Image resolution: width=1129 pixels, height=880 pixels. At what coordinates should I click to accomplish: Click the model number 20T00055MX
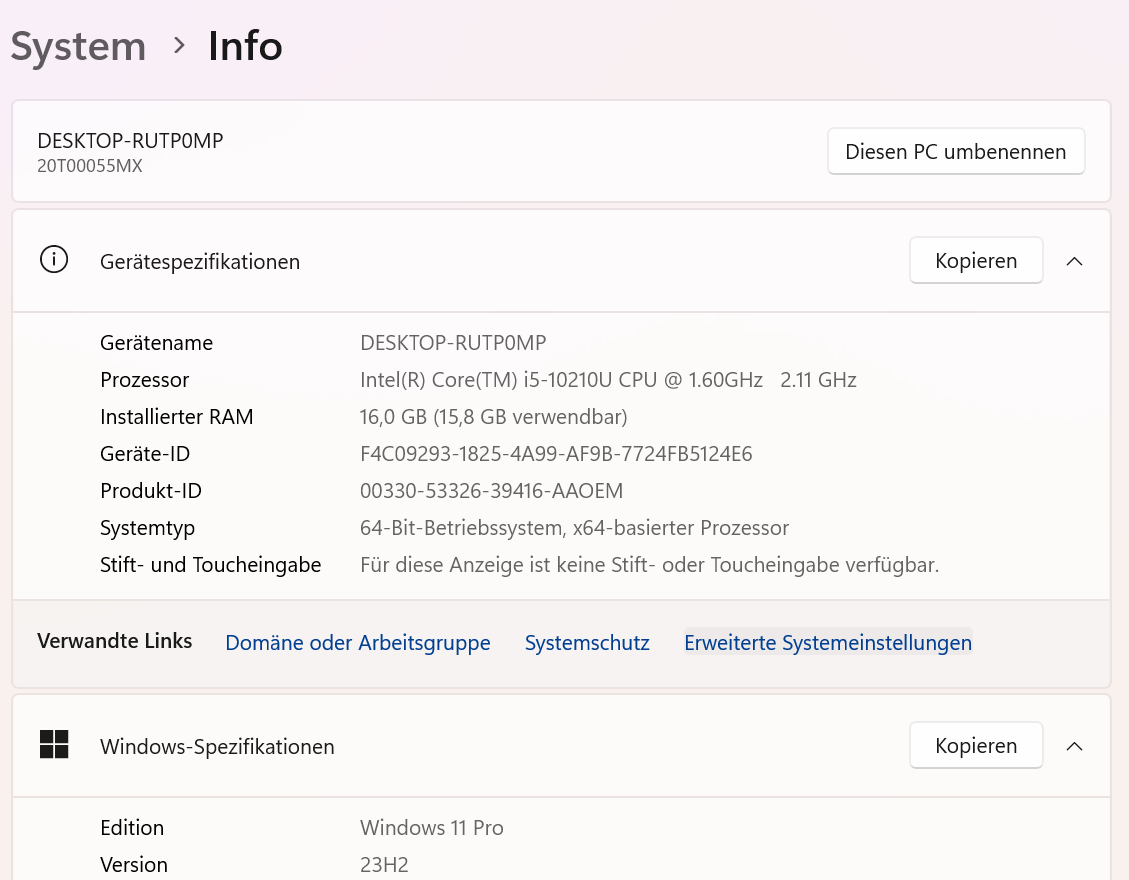coord(90,166)
